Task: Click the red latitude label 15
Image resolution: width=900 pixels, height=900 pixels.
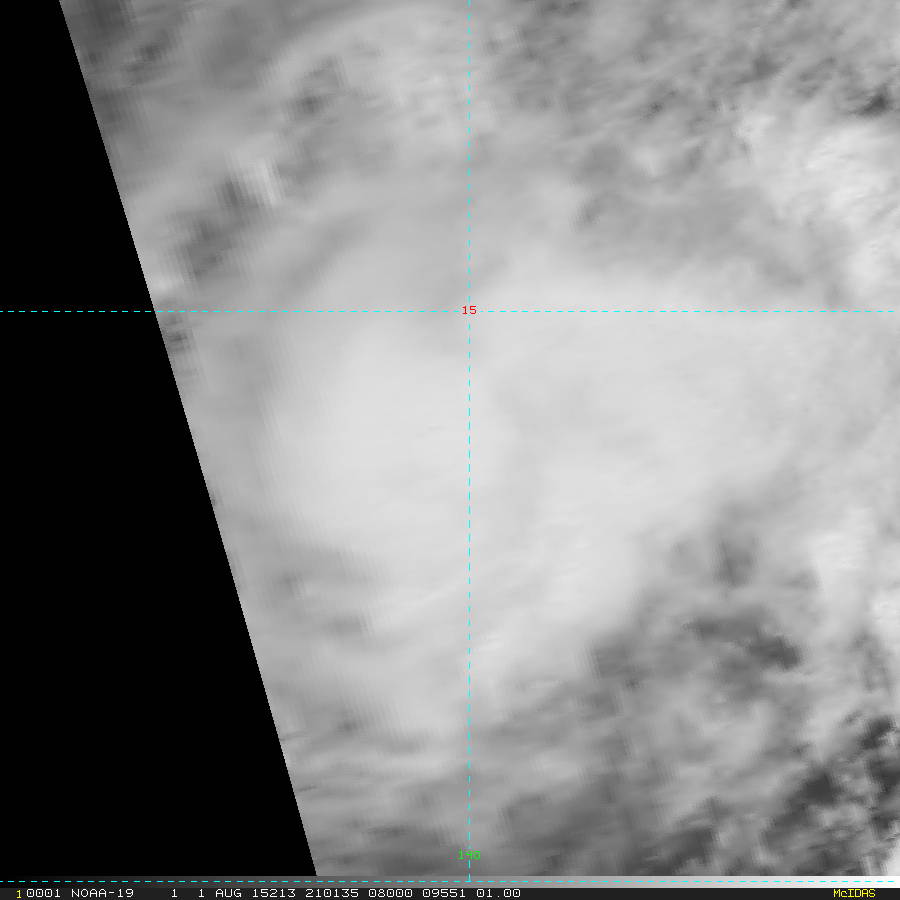Action: (468, 310)
